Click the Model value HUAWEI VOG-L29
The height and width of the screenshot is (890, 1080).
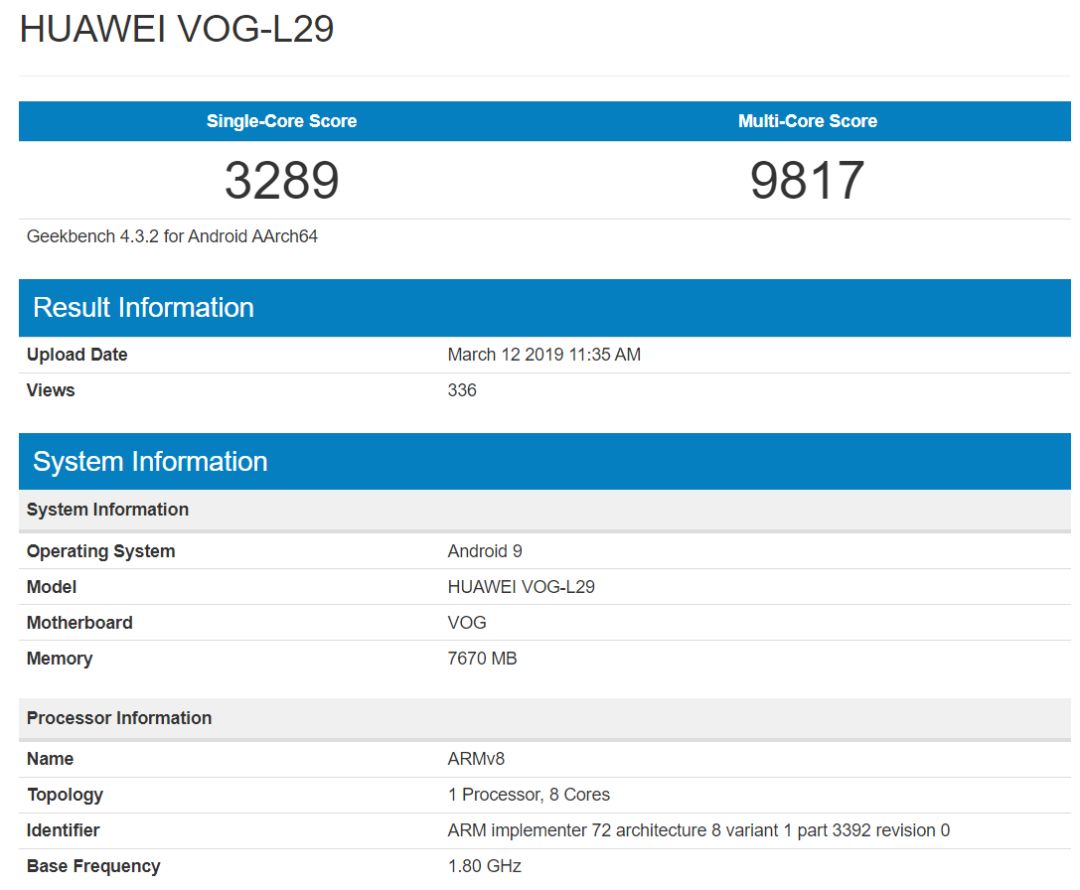point(521,587)
